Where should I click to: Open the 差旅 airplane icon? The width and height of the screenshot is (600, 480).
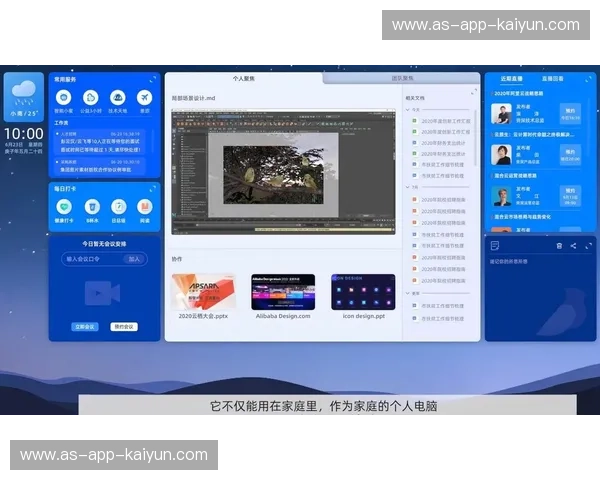(144, 98)
